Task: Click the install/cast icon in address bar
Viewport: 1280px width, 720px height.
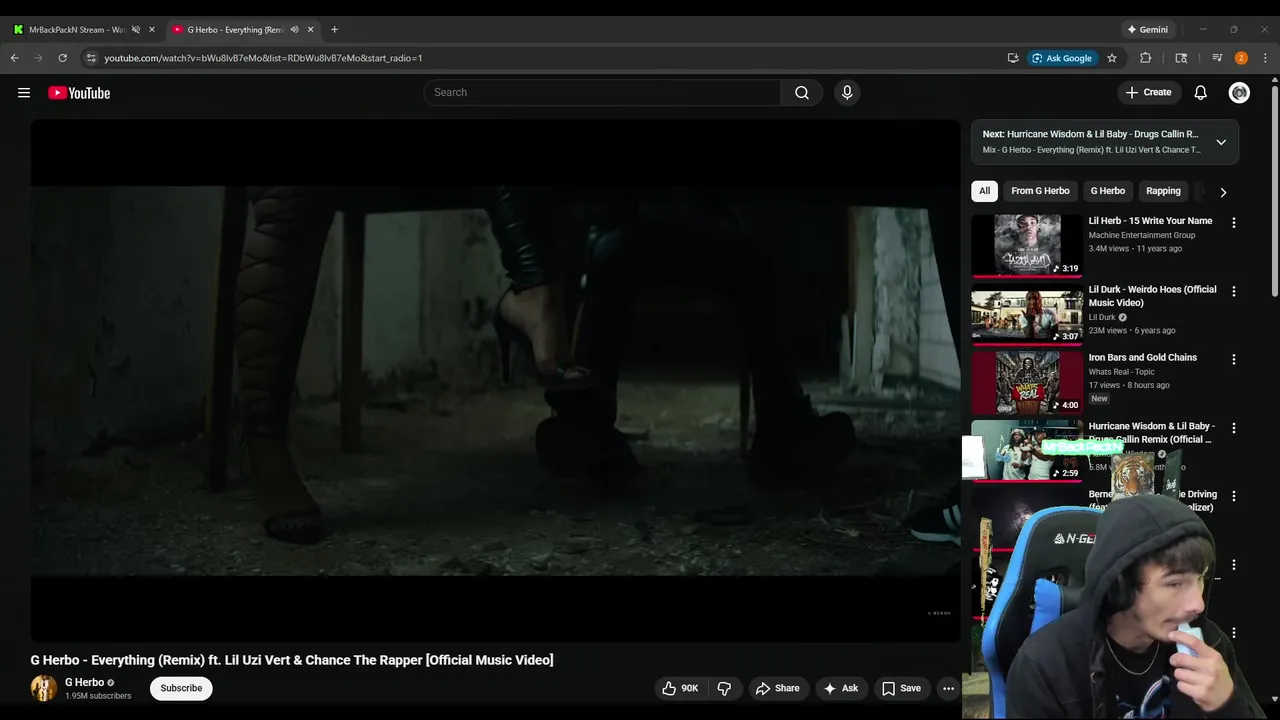Action: (1013, 58)
